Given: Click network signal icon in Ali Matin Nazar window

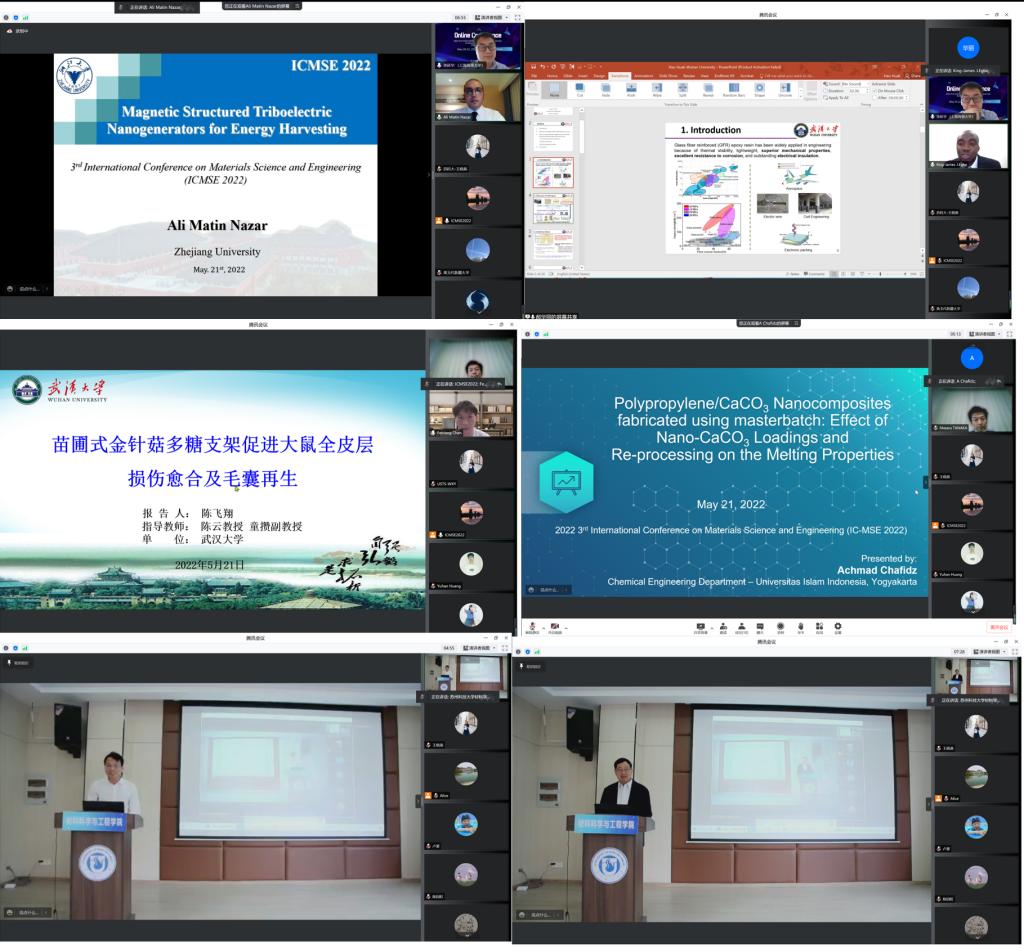Looking at the screenshot, I should coord(25,18).
